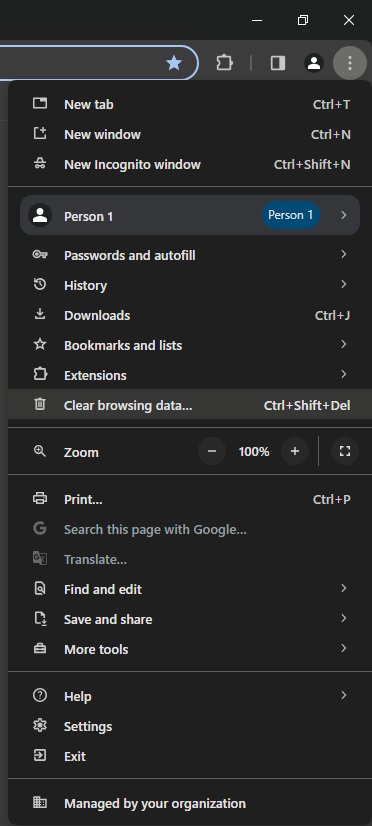Screen dimensions: 372x826
Task: Click the three-dot Chrome menu button
Action: pyautogui.click(x=349, y=63)
